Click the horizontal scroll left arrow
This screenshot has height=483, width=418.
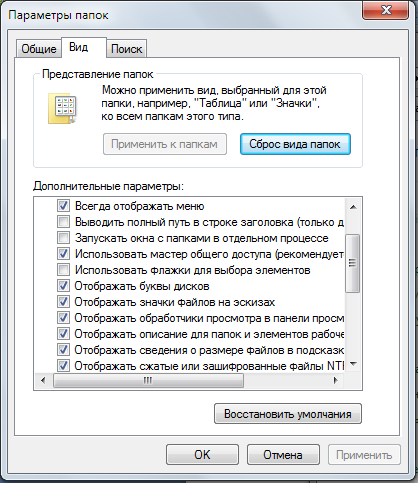(x=43, y=380)
